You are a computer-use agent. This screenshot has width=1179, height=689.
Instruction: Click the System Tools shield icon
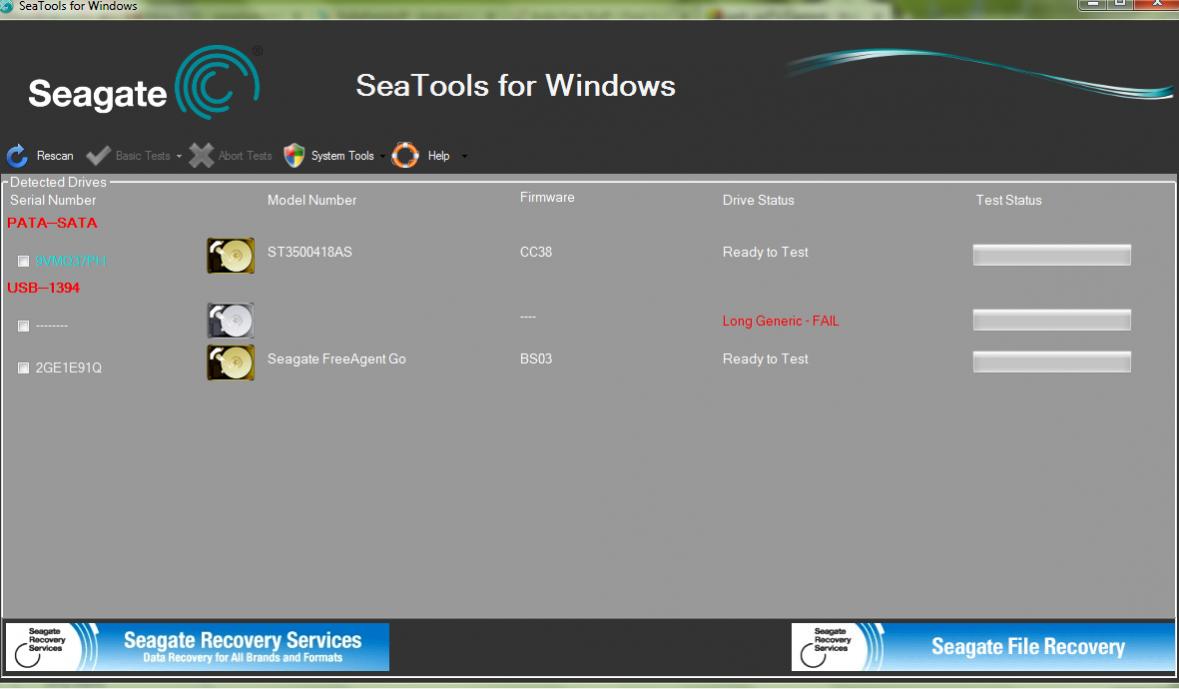(x=294, y=156)
